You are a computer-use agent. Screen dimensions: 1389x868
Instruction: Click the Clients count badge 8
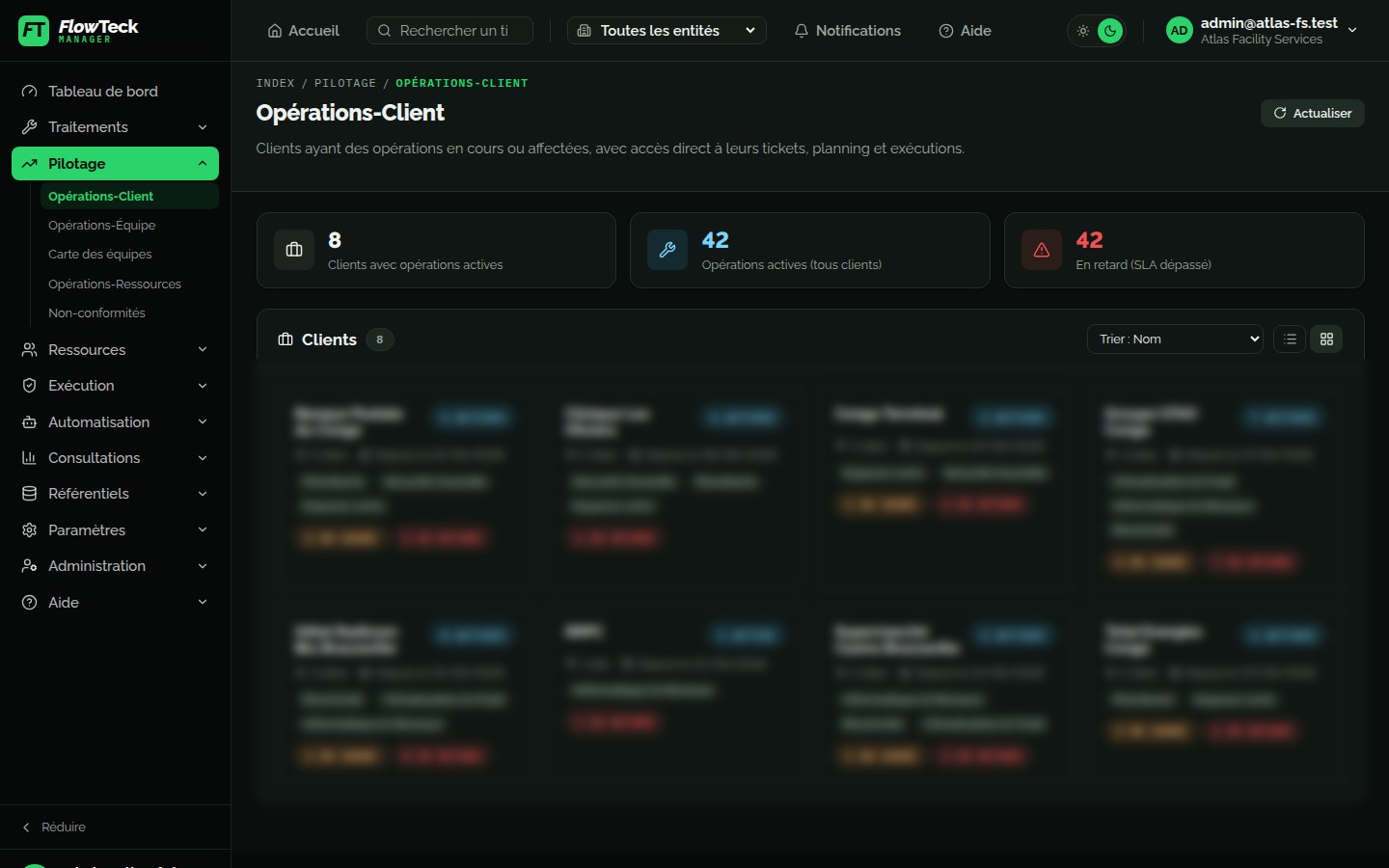(x=380, y=339)
